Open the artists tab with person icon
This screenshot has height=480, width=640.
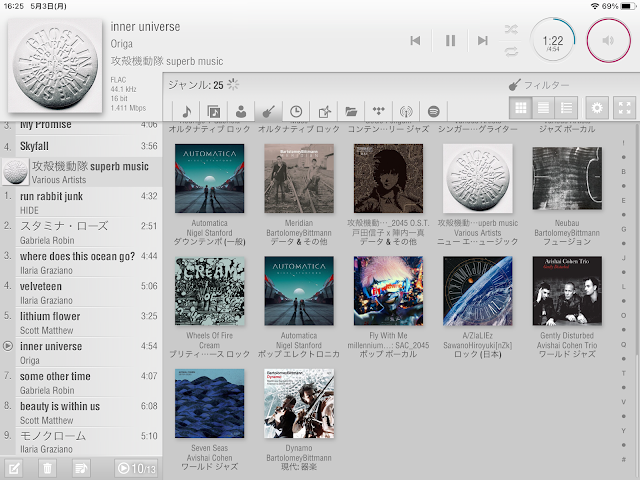pyautogui.click(x=241, y=111)
